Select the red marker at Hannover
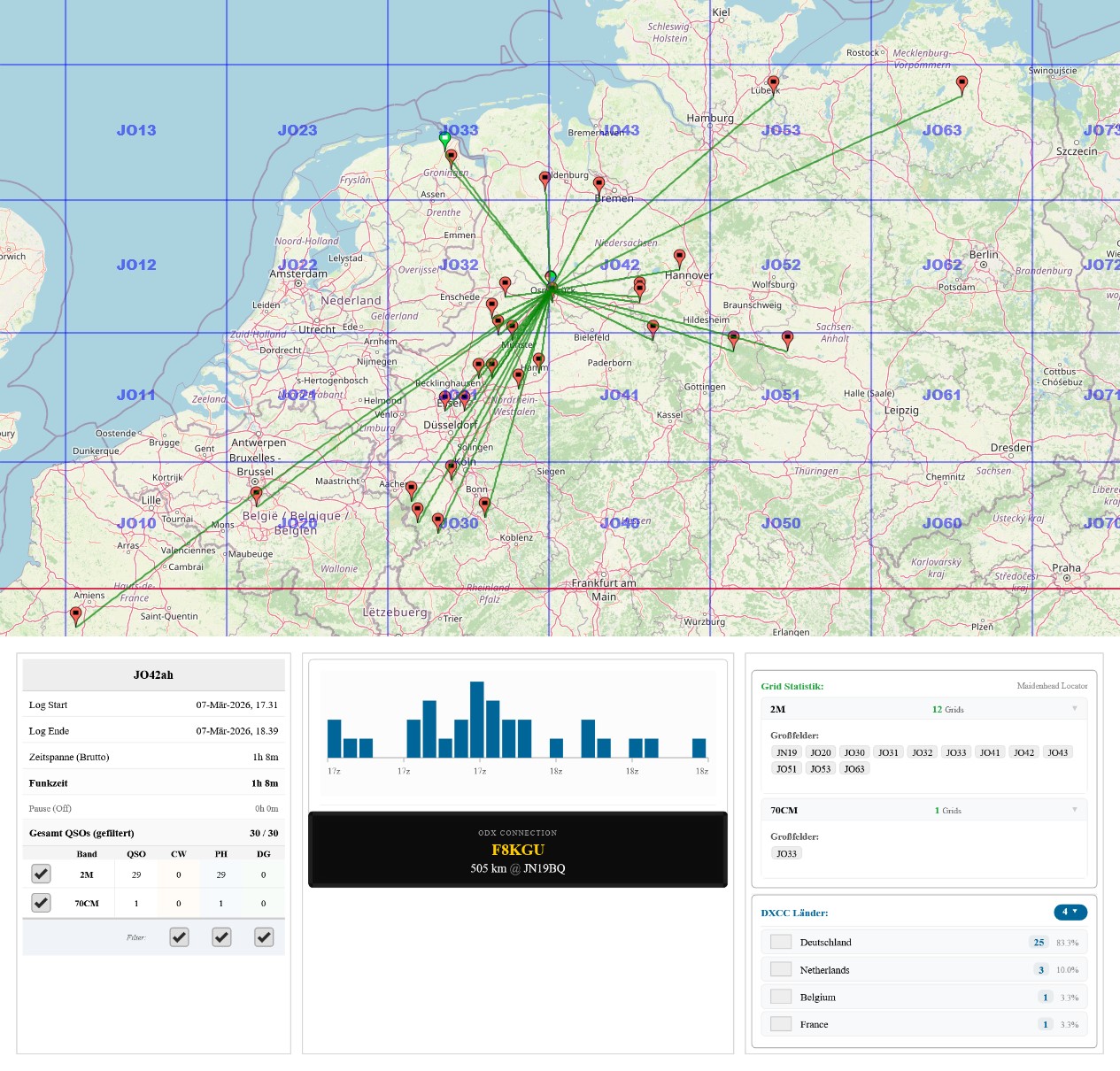 coord(679,258)
